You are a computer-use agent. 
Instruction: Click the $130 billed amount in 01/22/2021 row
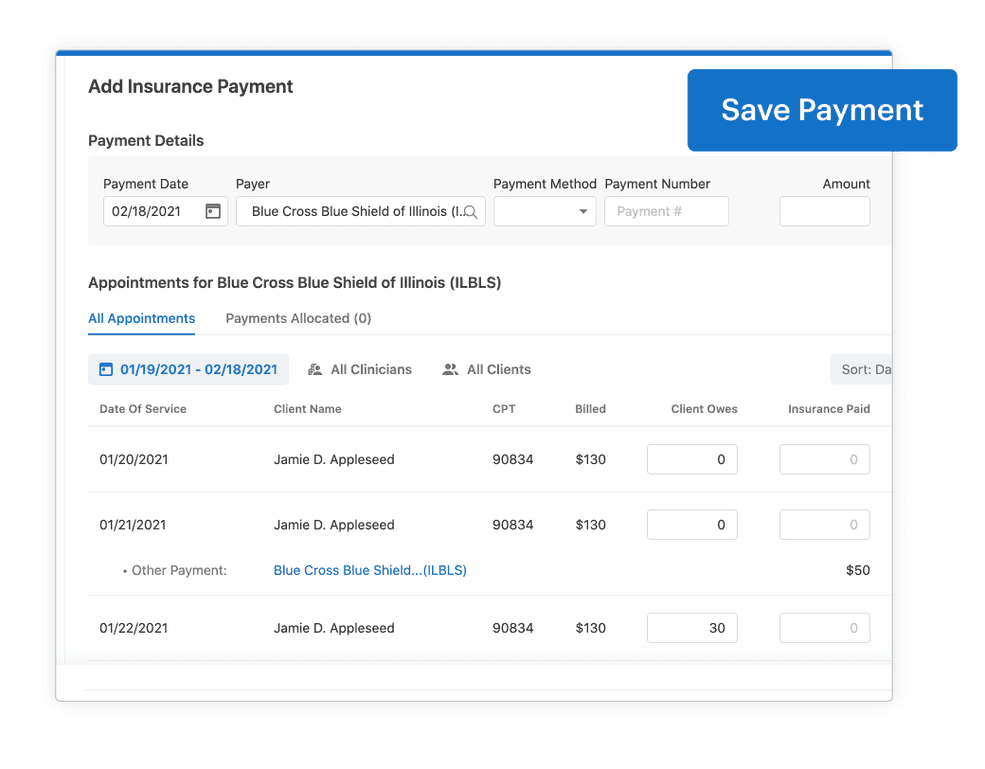click(590, 628)
